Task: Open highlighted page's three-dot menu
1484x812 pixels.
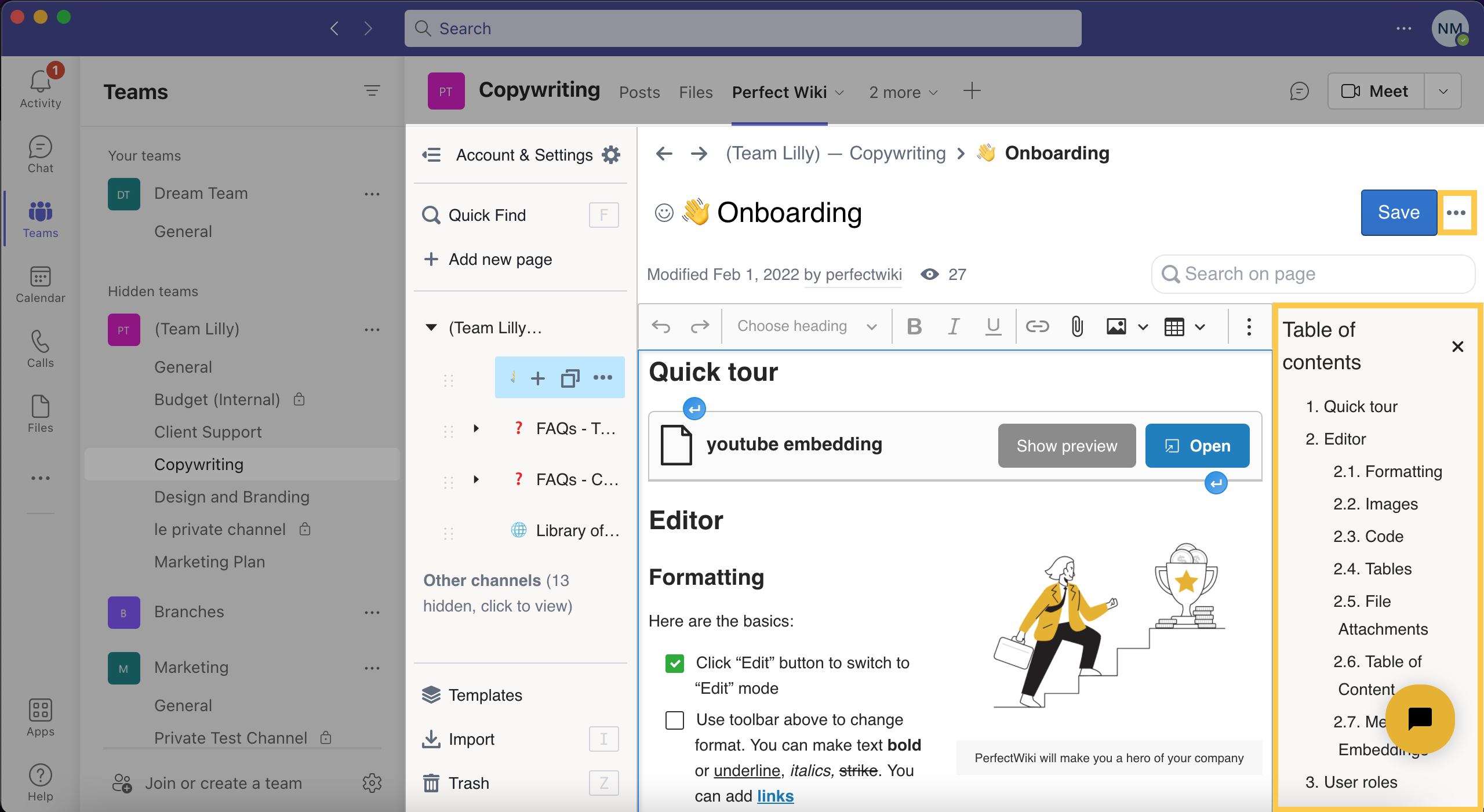Action: pos(603,378)
